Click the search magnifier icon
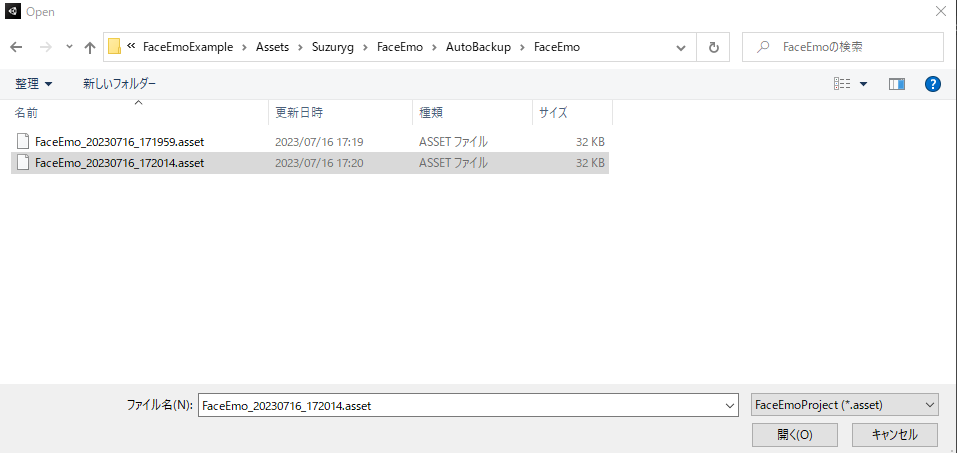The height and width of the screenshot is (453, 957). coord(765,47)
